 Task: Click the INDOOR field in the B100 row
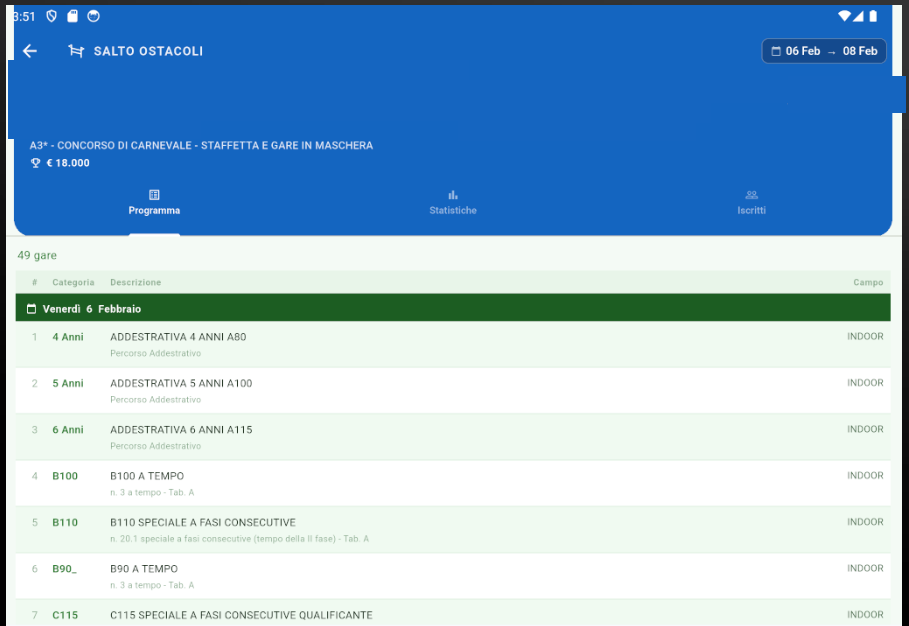click(x=865, y=475)
